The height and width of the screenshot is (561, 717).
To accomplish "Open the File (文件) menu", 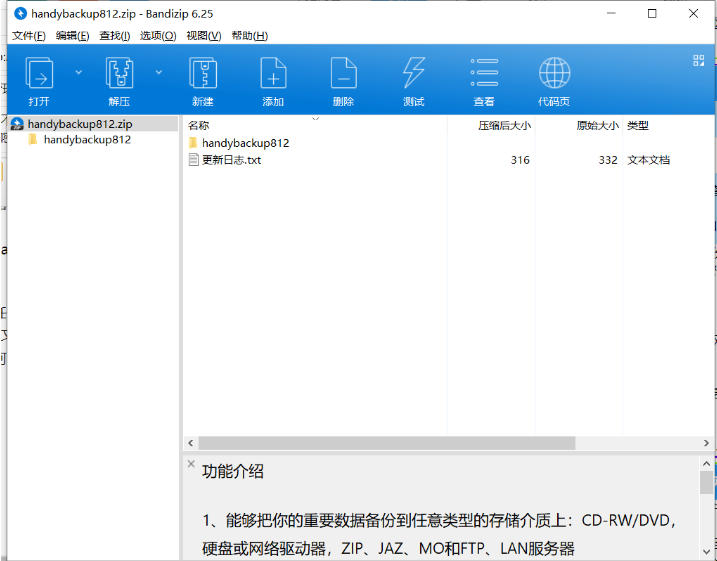I will (28, 36).
